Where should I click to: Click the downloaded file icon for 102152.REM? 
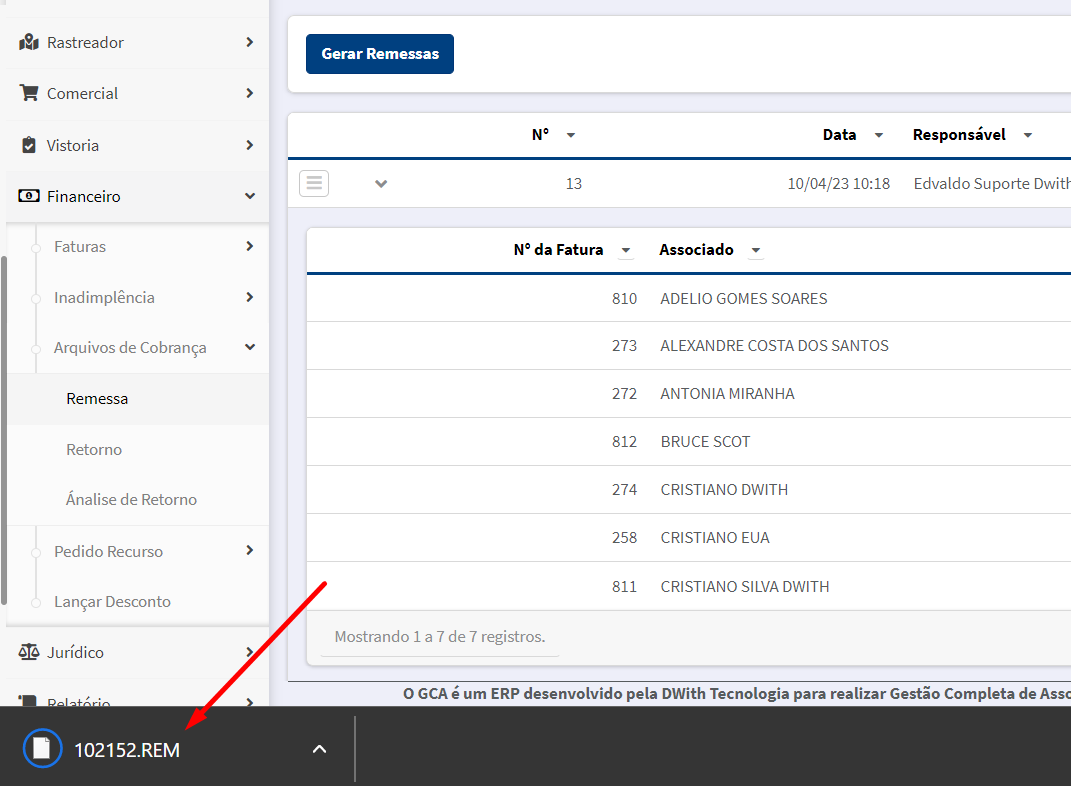coord(42,748)
